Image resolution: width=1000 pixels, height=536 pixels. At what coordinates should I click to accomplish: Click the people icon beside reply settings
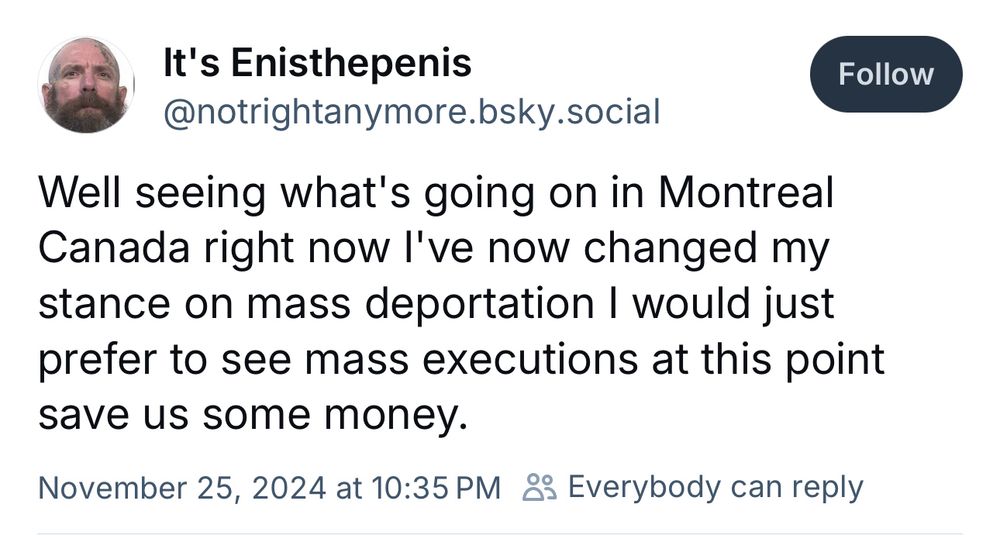coord(539,488)
